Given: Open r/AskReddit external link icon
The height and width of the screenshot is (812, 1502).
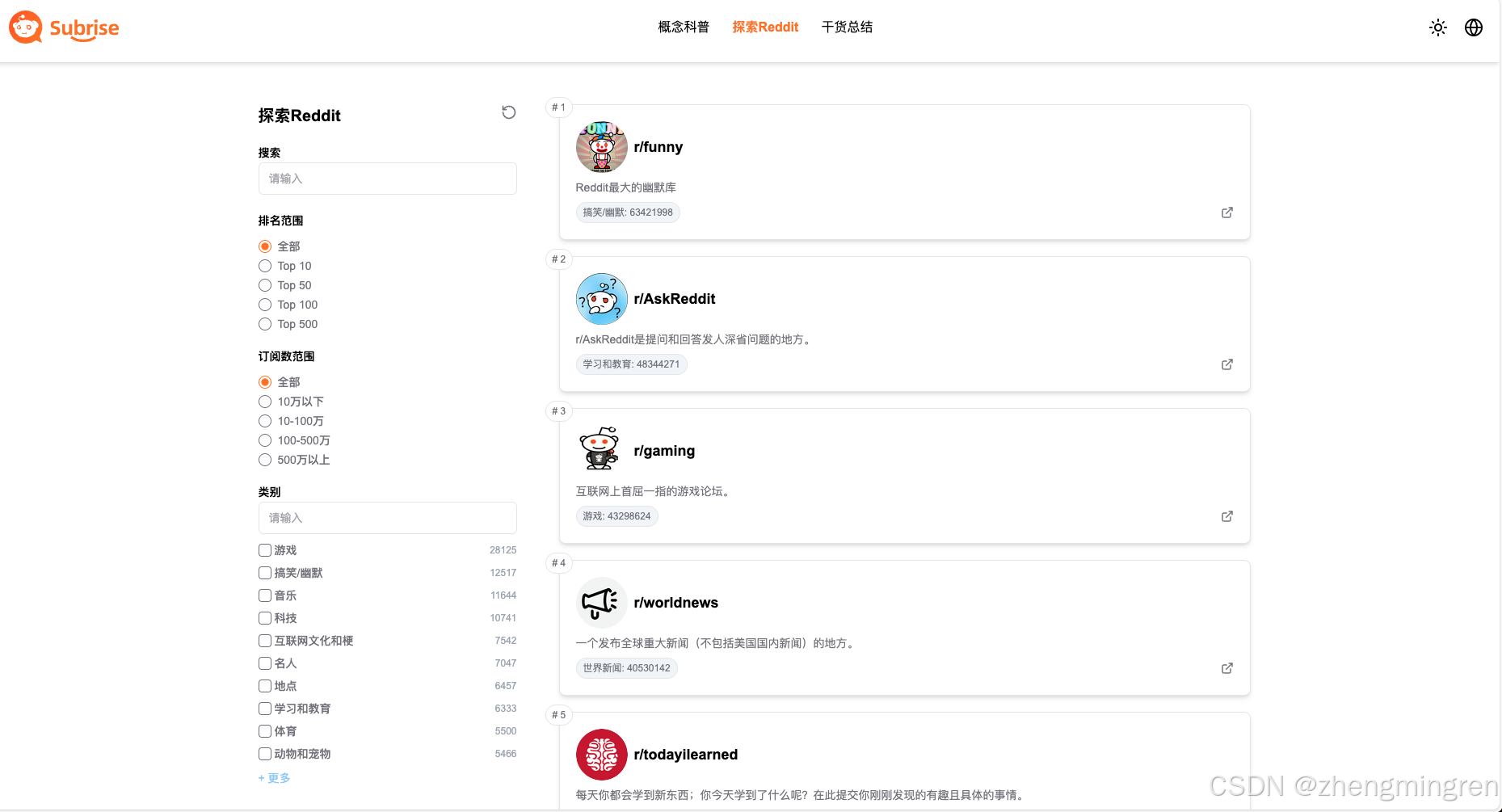Looking at the screenshot, I should pyautogui.click(x=1227, y=364).
